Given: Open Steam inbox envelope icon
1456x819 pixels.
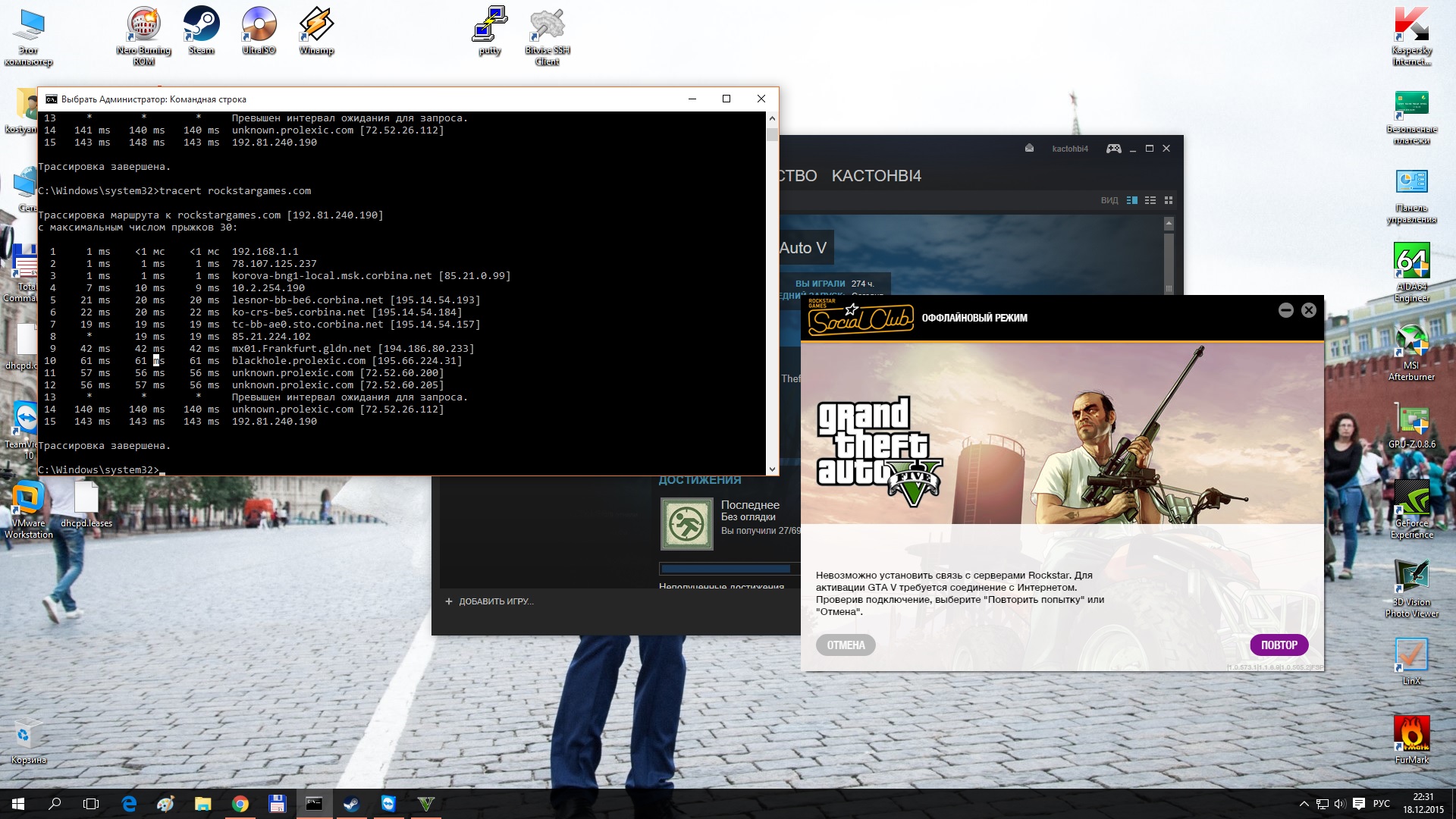Looking at the screenshot, I should click(x=1029, y=149).
